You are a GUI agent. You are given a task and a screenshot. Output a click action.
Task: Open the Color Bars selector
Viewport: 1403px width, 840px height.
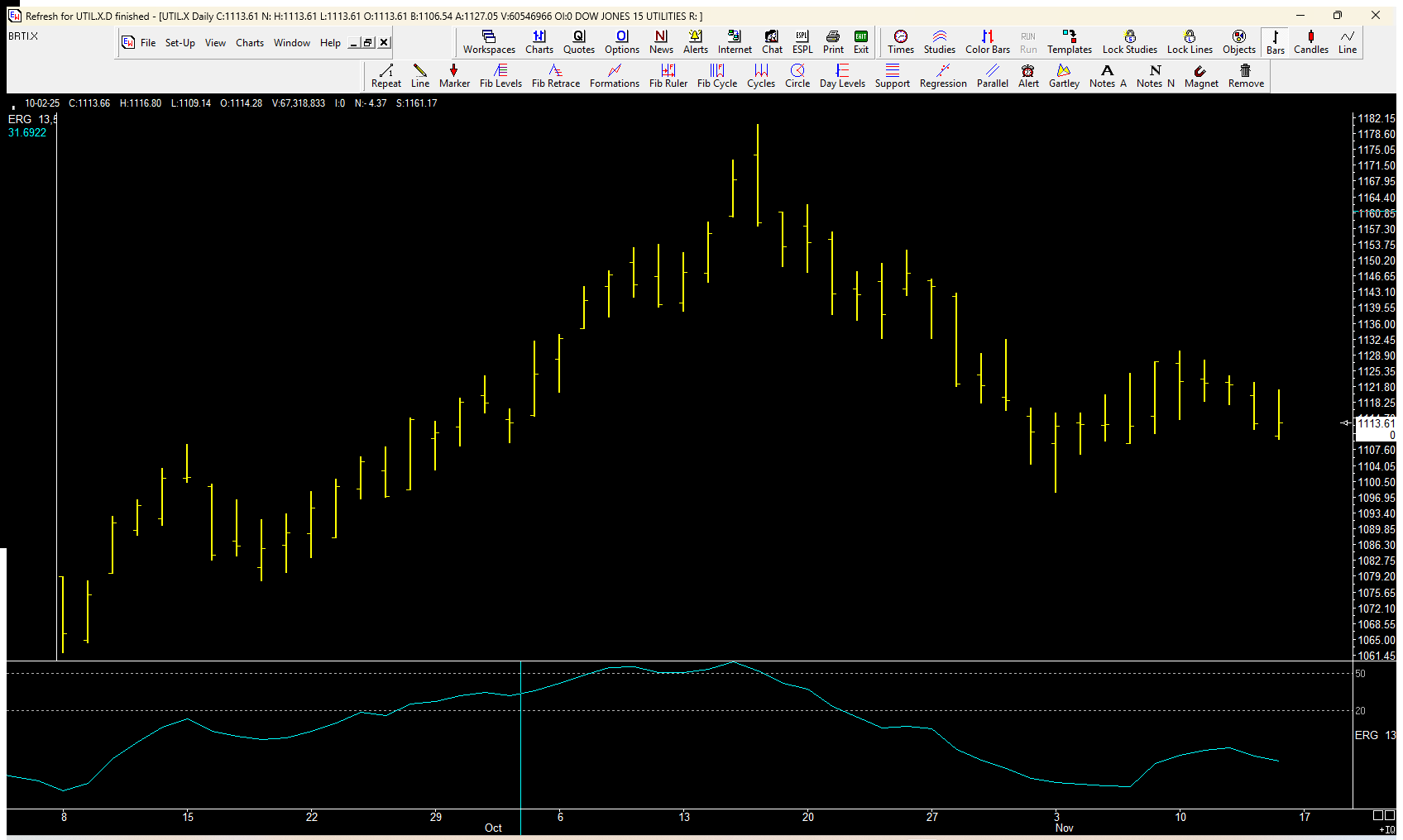(987, 41)
